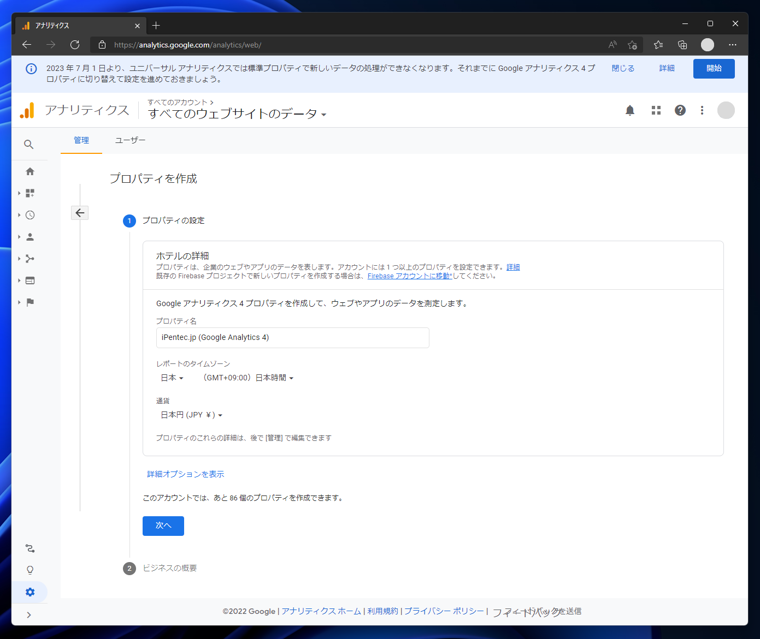Image resolution: width=760 pixels, height=639 pixels.
Task: Click the 次へ button
Action: point(163,526)
